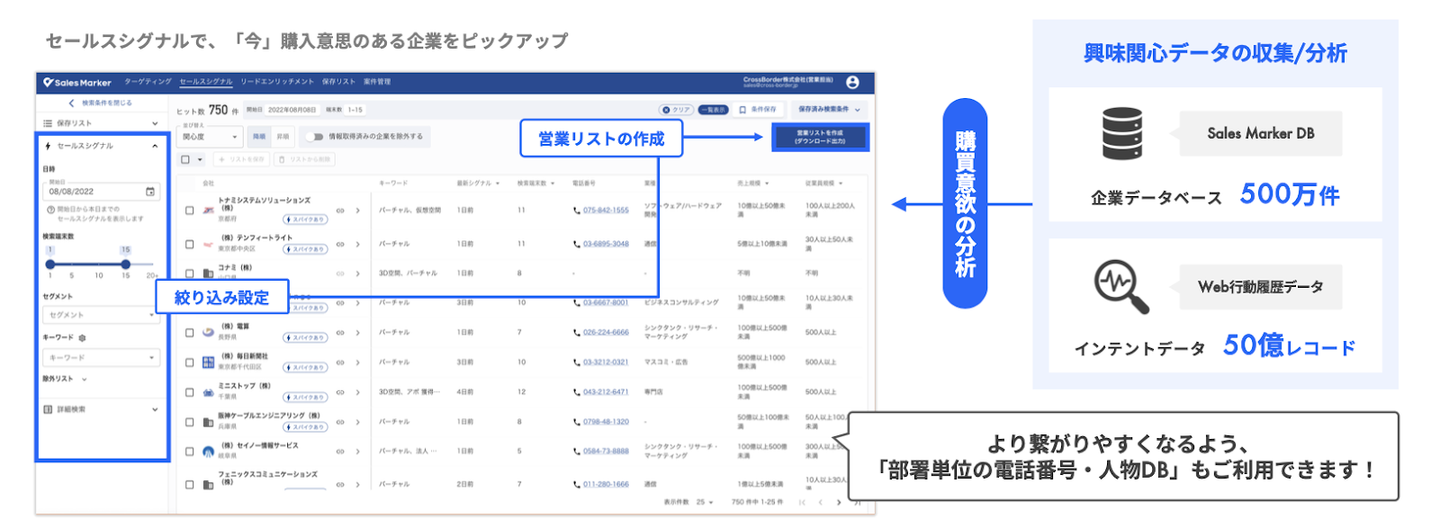Click the left handle of 検索端末数 slider
This screenshot has height=528, width=1440.
click(x=49, y=264)
